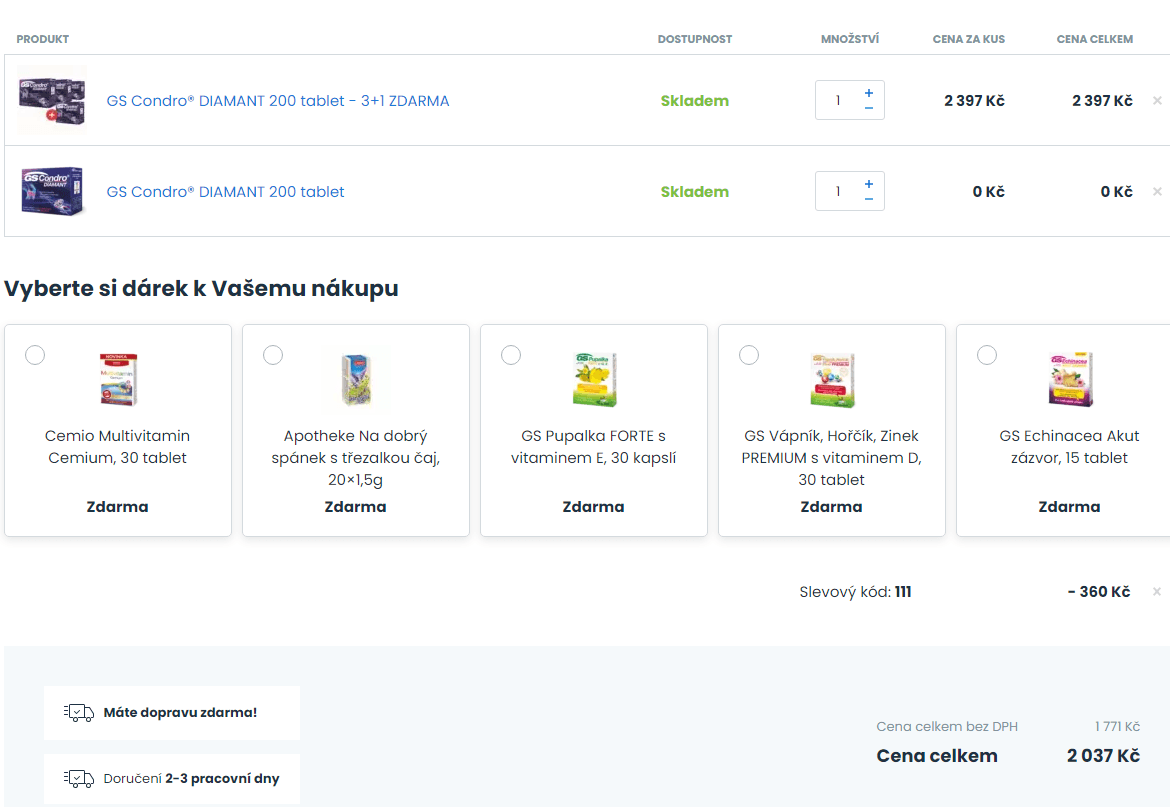1170x807 pixels.
Task: Choose GS Pupalka FORTE gift radio button
Action: pos(511,355)
